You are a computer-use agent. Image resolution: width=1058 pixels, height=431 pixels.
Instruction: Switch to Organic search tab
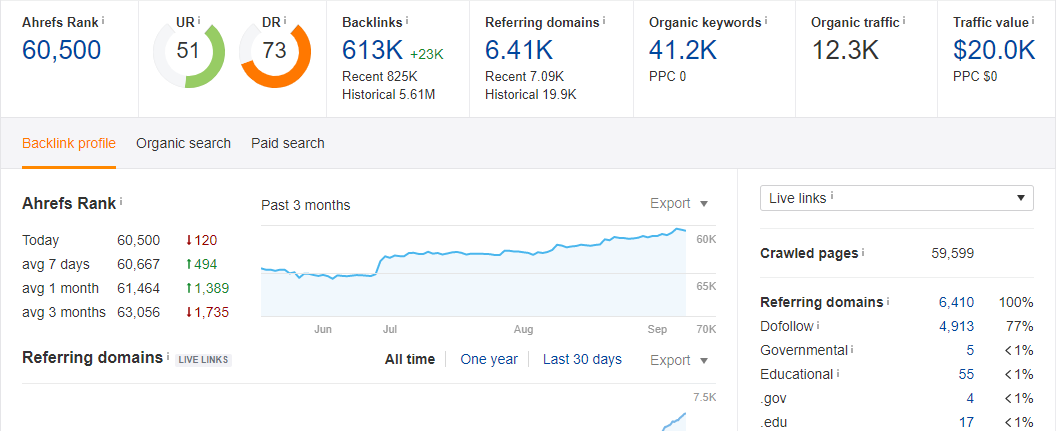point(184,143)
